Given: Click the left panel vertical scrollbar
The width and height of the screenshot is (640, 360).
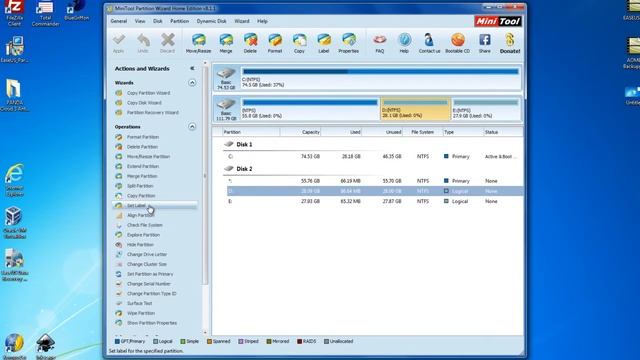Looking at the screenshot, I should [x=205, y=176].
